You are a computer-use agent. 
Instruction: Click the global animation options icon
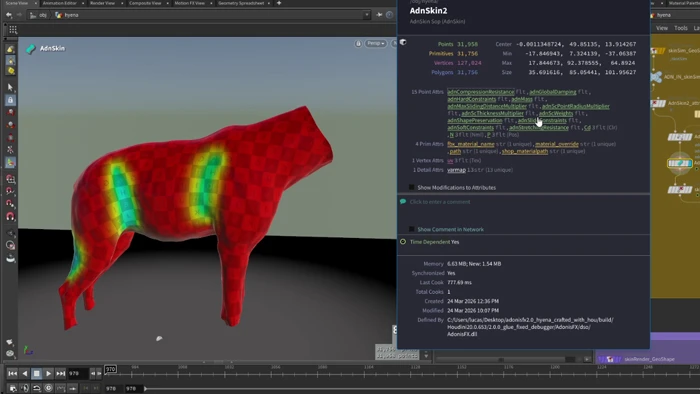(12, 389)
